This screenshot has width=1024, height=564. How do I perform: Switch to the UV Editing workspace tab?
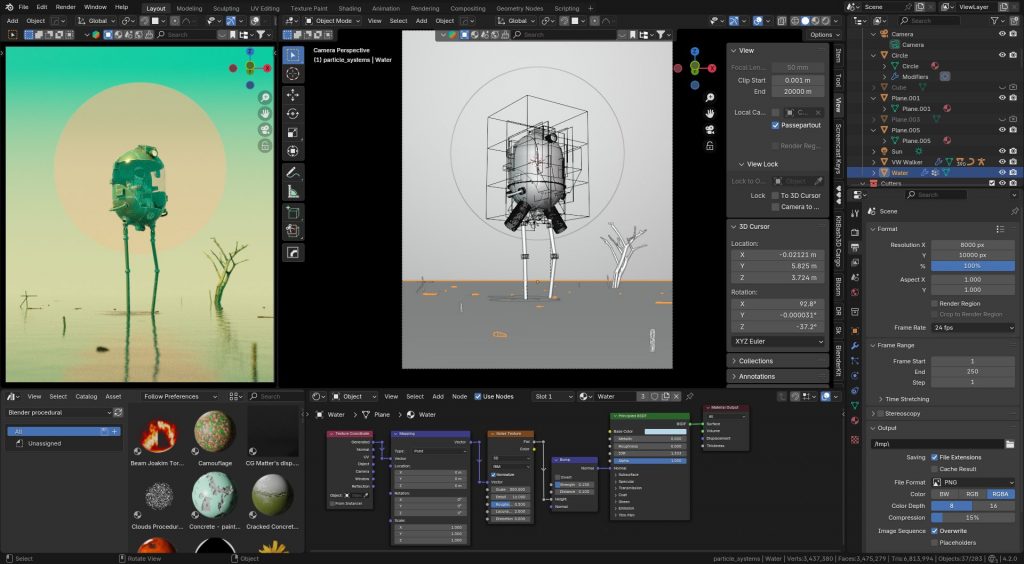point(264,8)
